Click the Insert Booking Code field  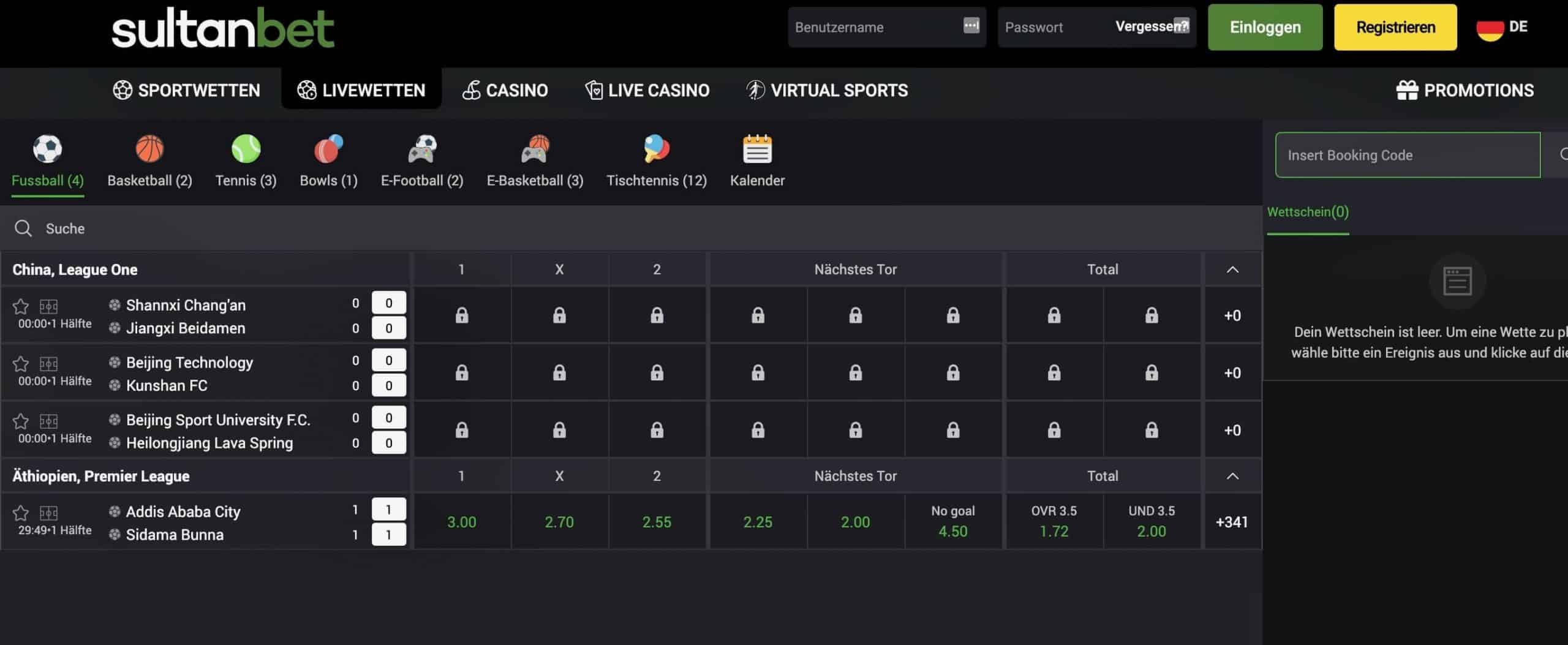tap(1407, 156)
